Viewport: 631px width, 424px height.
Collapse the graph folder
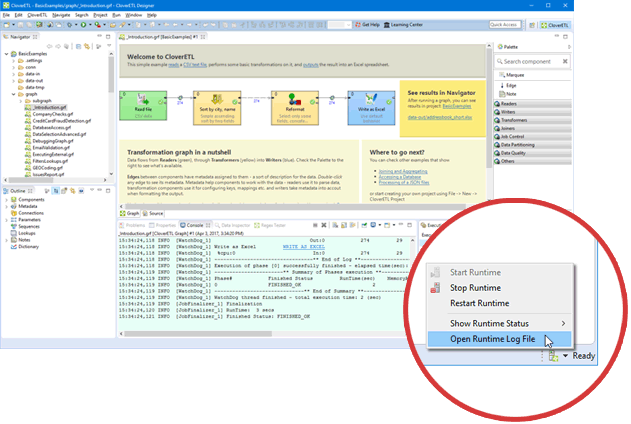pyautogui.click(x=13, y=94)
